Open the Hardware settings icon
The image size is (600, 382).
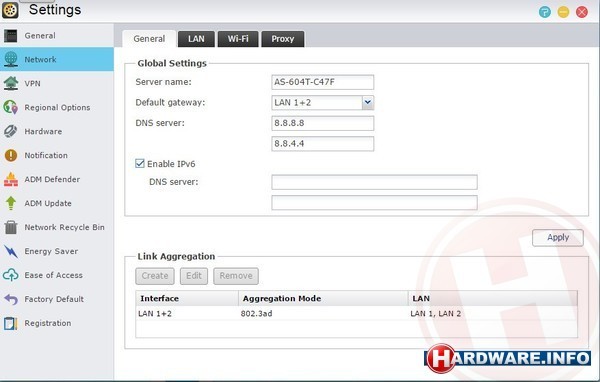(x=11, y=131)
